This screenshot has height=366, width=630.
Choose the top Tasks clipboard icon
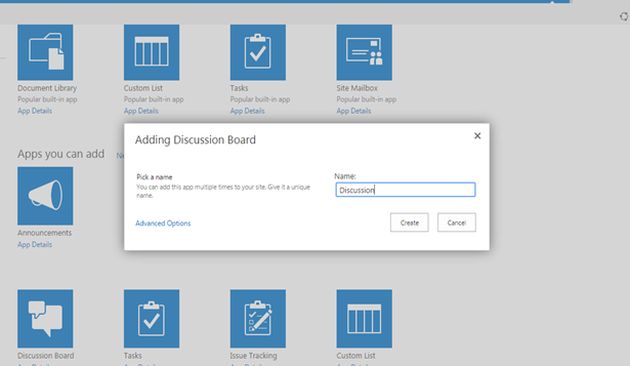coord(258,52)
